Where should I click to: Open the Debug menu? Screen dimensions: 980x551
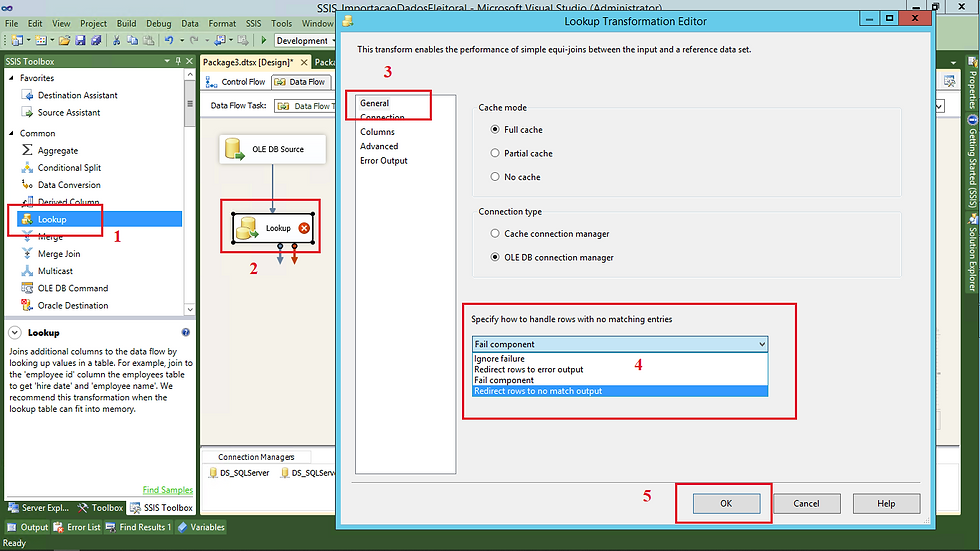159,24
